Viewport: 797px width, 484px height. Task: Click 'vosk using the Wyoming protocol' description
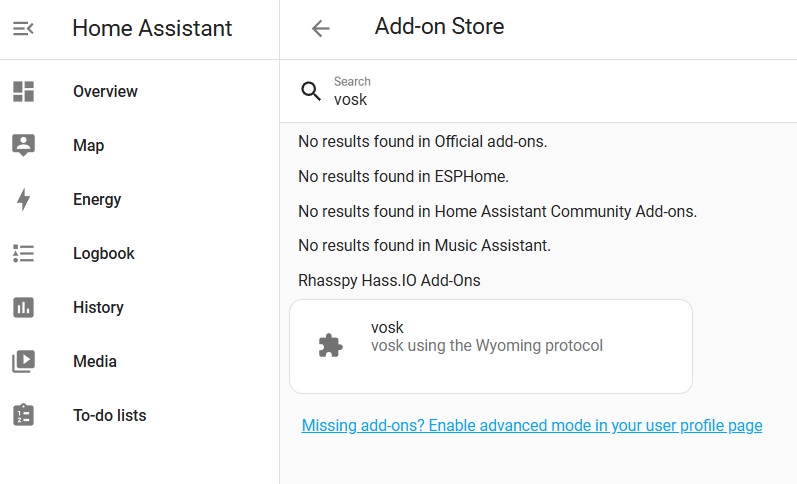click(487, 346)
